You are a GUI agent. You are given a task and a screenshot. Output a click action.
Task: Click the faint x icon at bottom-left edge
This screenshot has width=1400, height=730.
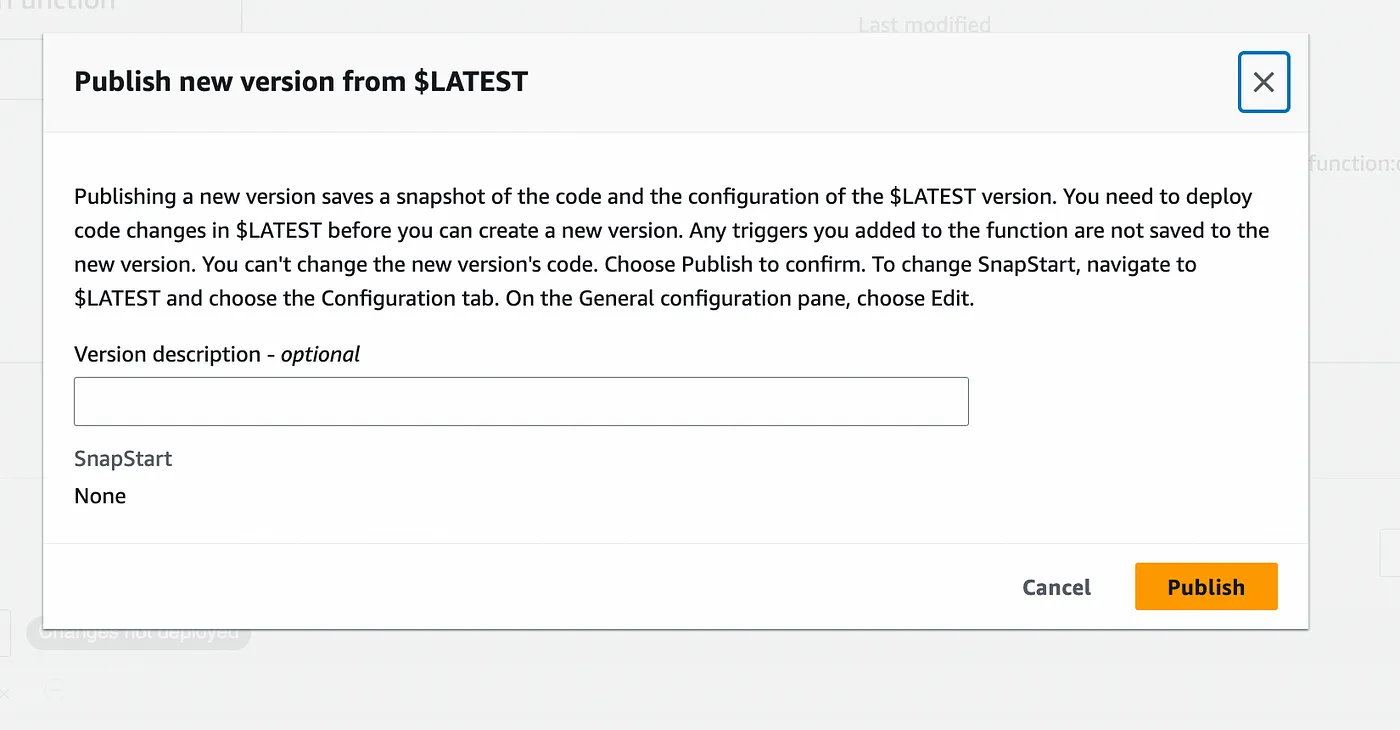point(4,693)
